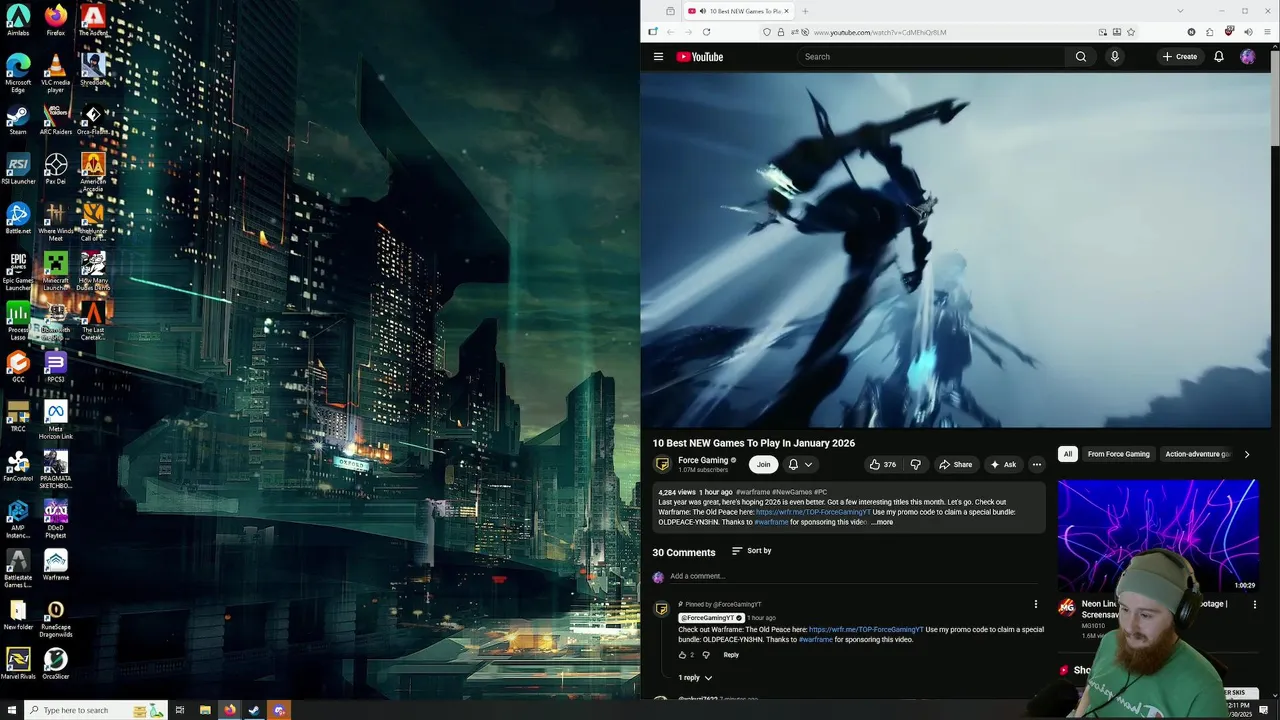Click the Windows Start button
The height and width of the screenshot is (720, 1280).
click(12, 710)
